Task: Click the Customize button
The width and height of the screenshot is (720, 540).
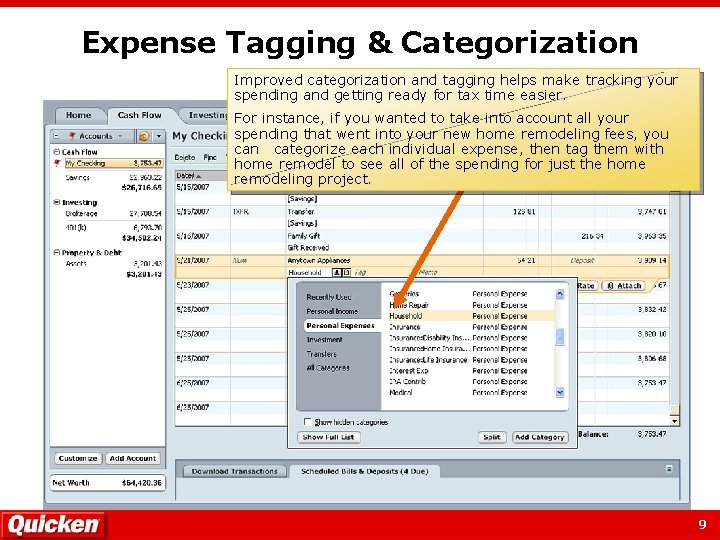Action: pos(78,458)
